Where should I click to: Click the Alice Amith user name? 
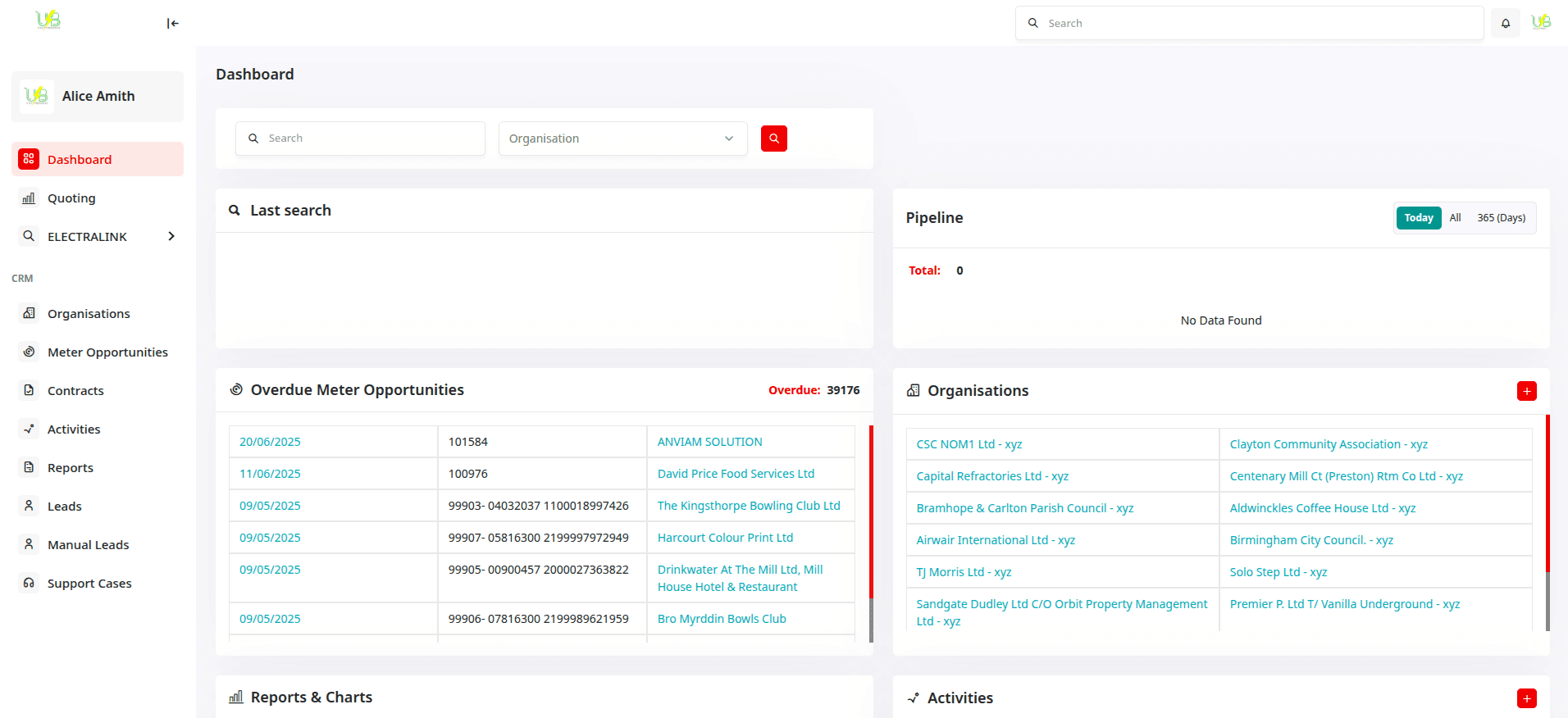coord(98,96)
